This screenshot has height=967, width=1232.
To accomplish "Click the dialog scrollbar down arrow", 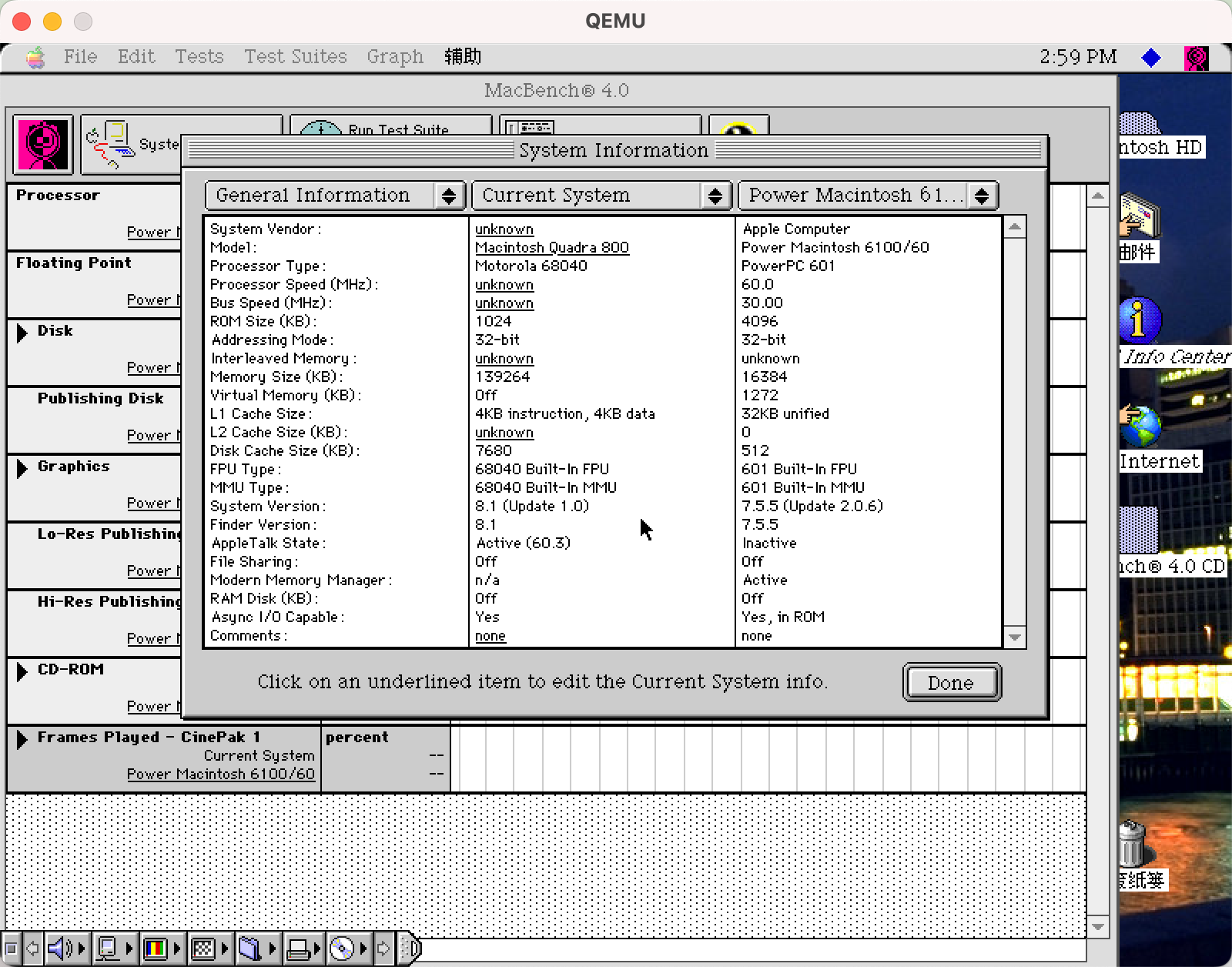I will point(1016,637).
